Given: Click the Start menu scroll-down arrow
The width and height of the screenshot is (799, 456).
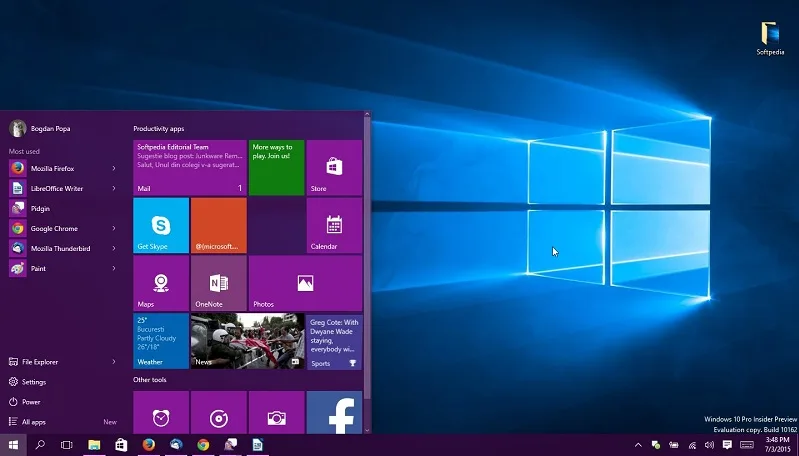Looking at the screenshot, I should pos(367,430).
